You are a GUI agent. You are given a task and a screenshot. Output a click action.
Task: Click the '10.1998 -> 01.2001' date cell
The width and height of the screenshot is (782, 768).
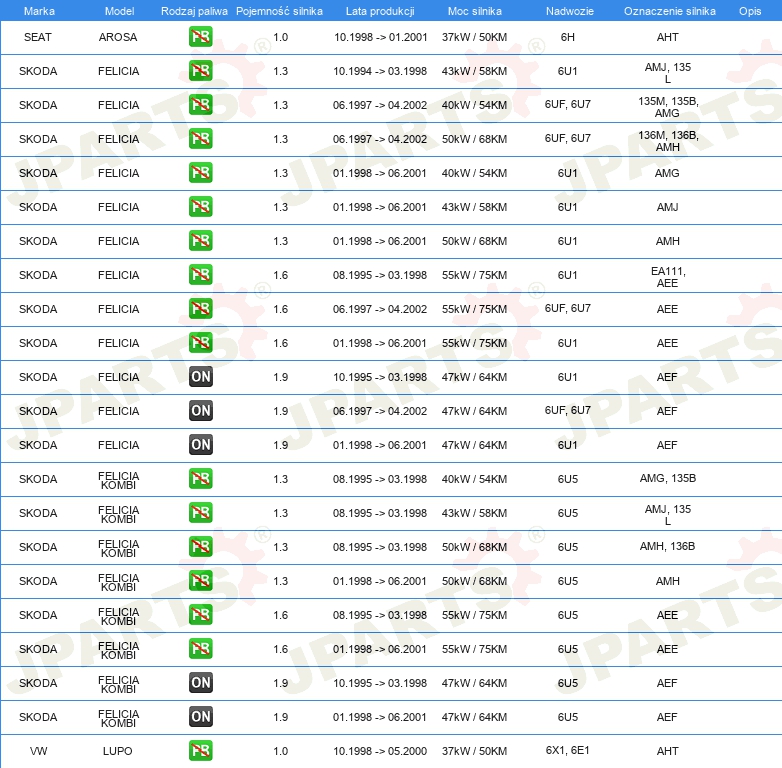(x=381, y=37)
